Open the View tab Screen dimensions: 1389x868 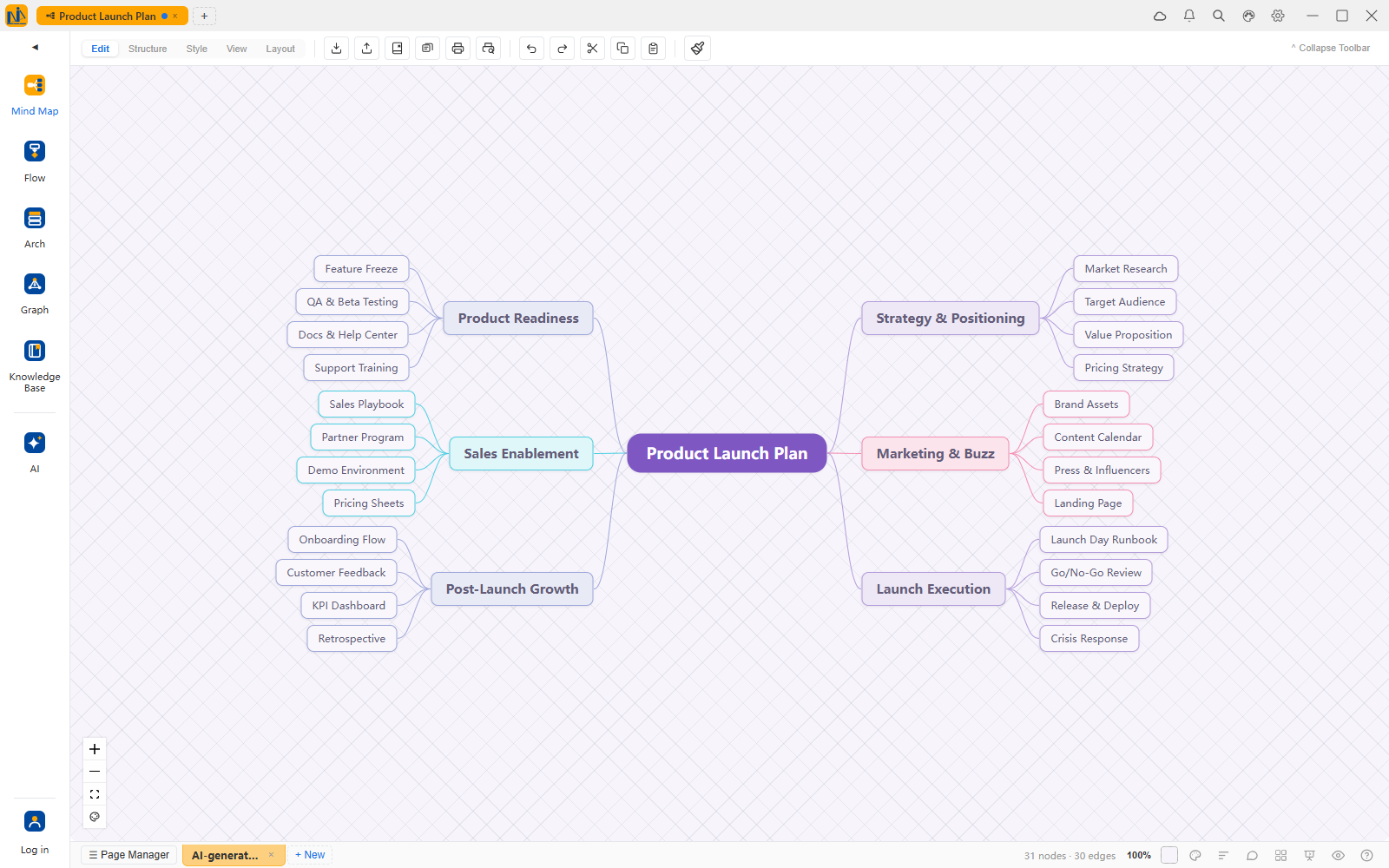(237, 49)
